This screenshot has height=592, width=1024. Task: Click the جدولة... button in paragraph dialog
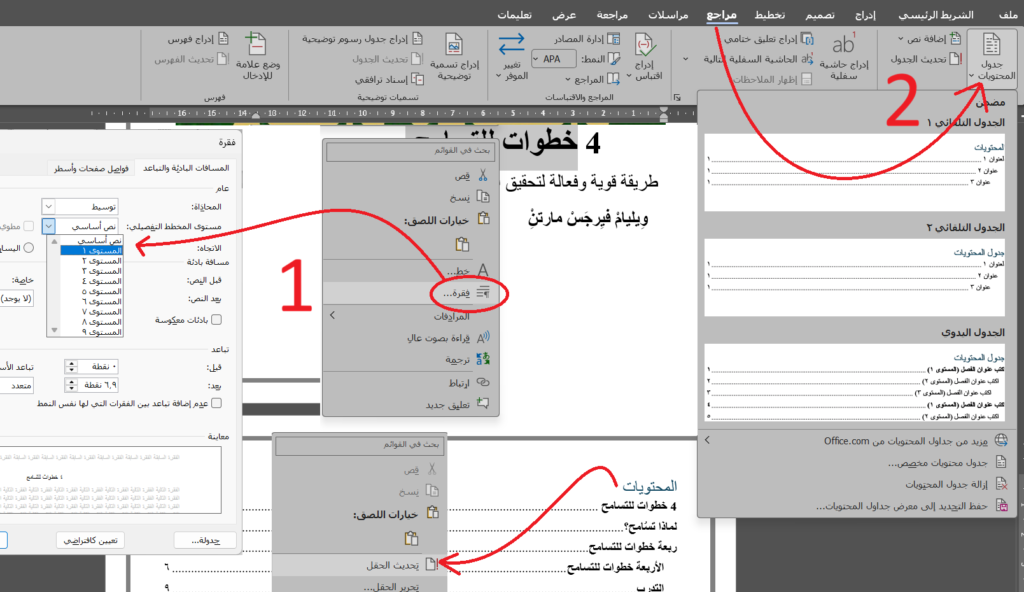coord(204,540)
